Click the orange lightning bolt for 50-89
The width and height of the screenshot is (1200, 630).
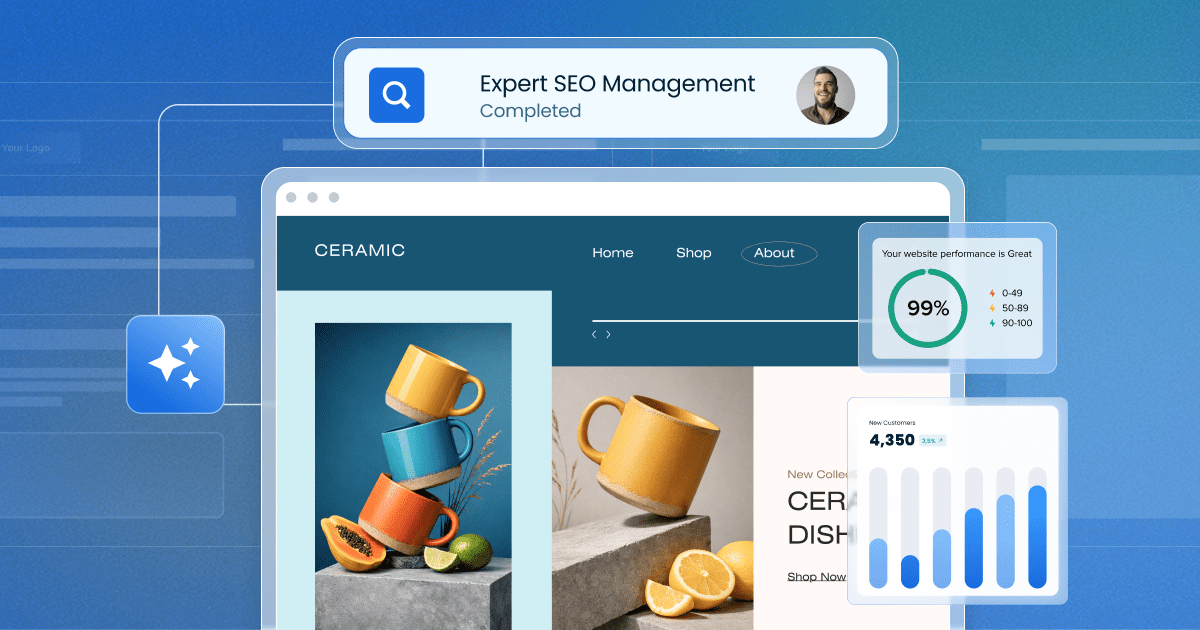tap(992, 308)
